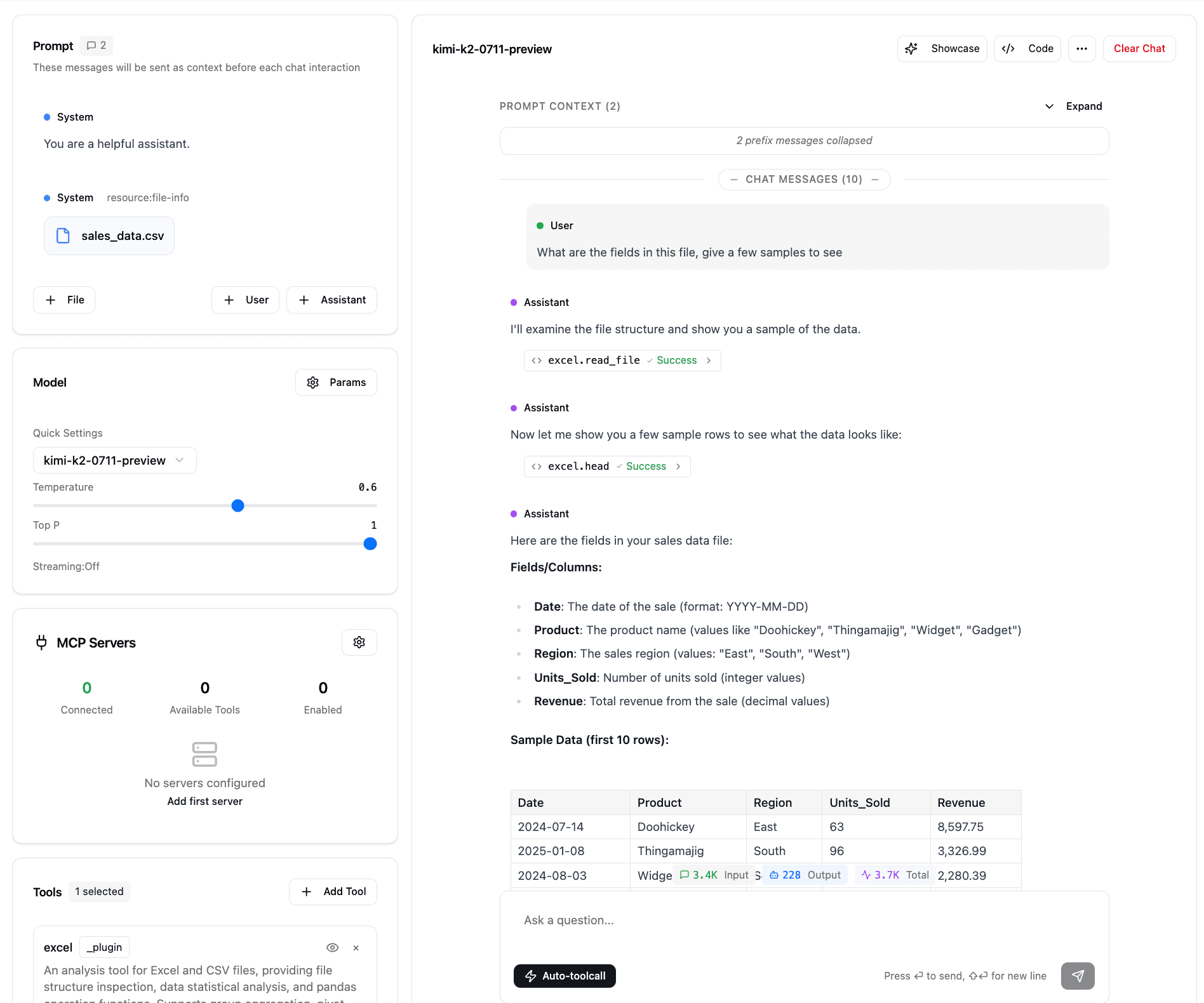Open the Code view button

pos(1027,49)
